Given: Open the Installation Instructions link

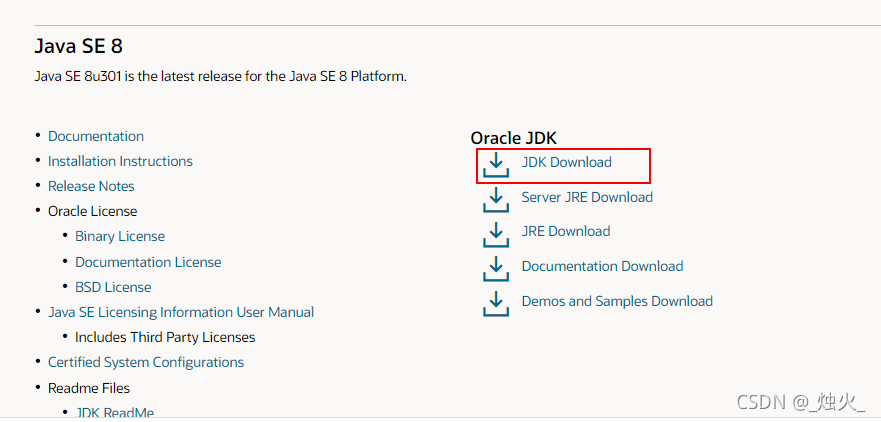Looking at the screenshot, I should [x=120, y=161].
